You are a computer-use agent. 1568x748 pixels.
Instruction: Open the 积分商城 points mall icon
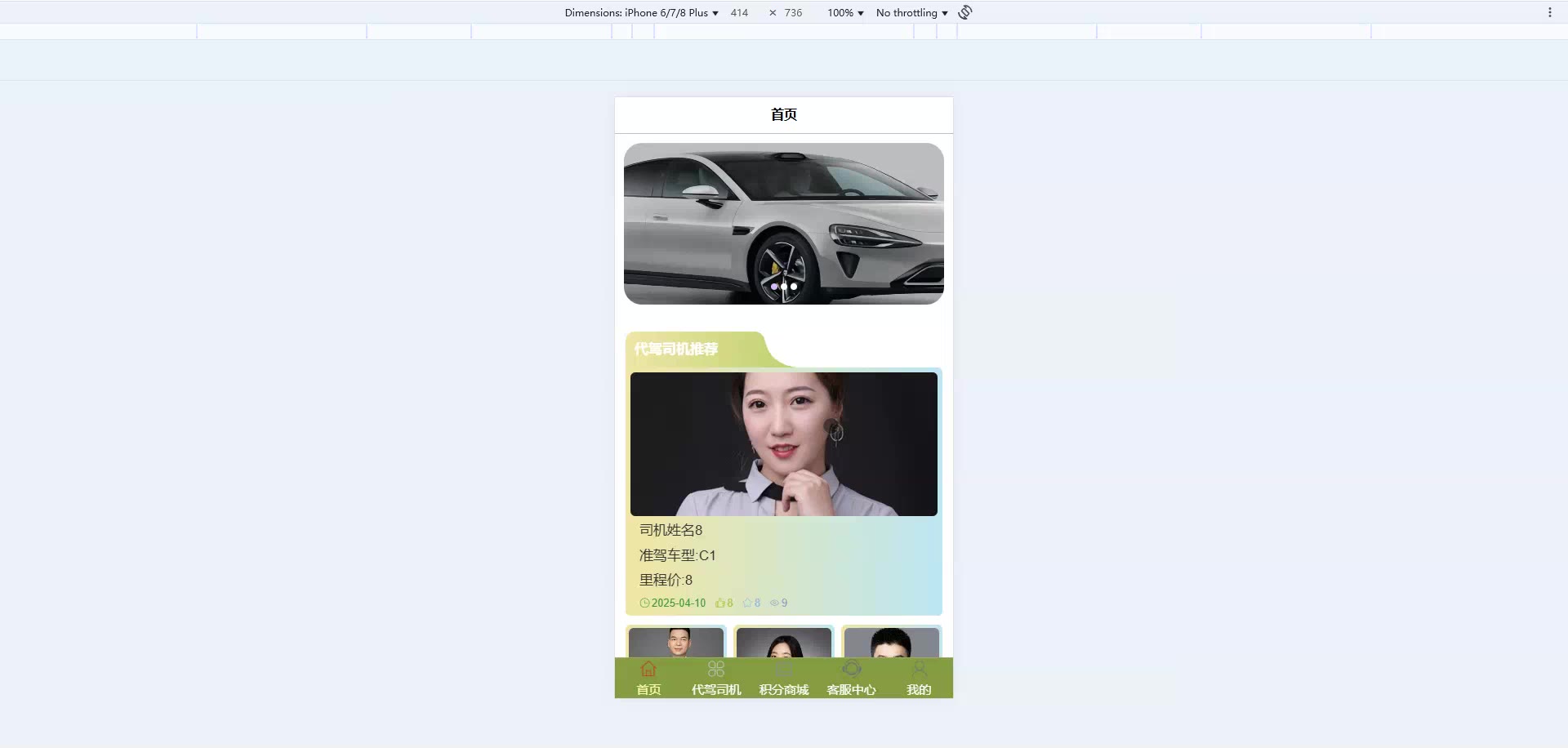tap(784, 670)
